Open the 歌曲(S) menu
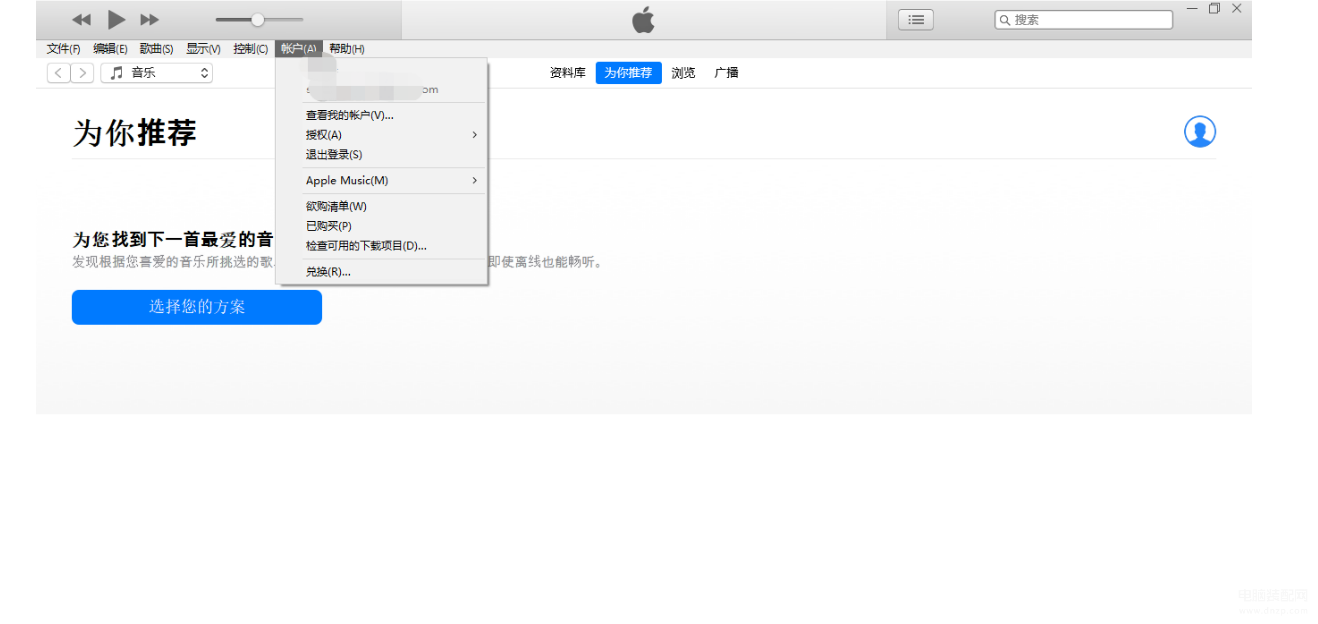Image resolution: width=1318 pixels, height=624 pixels. pos(156,49)
